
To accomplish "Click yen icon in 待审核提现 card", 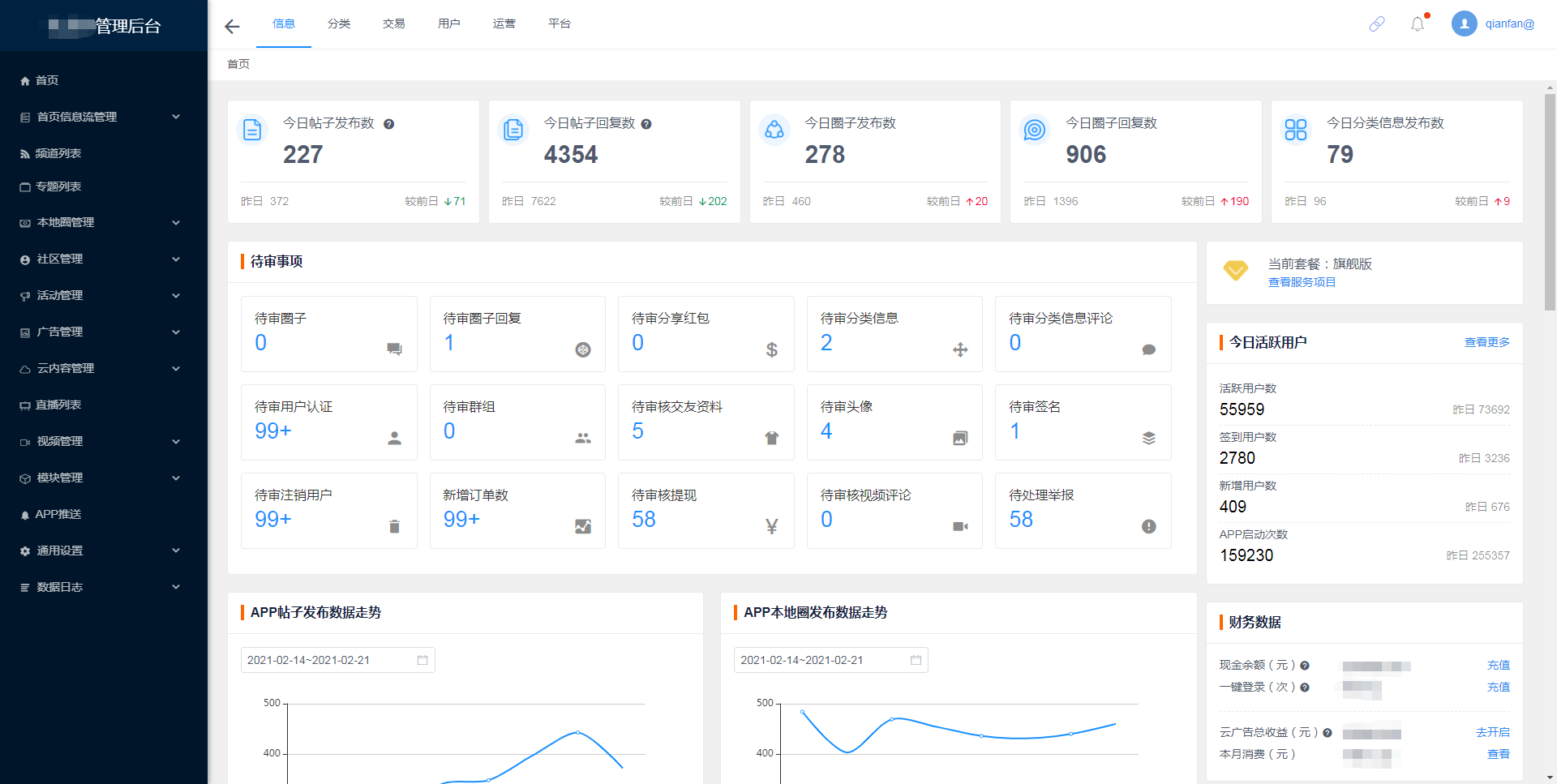I will click(772, 526).
